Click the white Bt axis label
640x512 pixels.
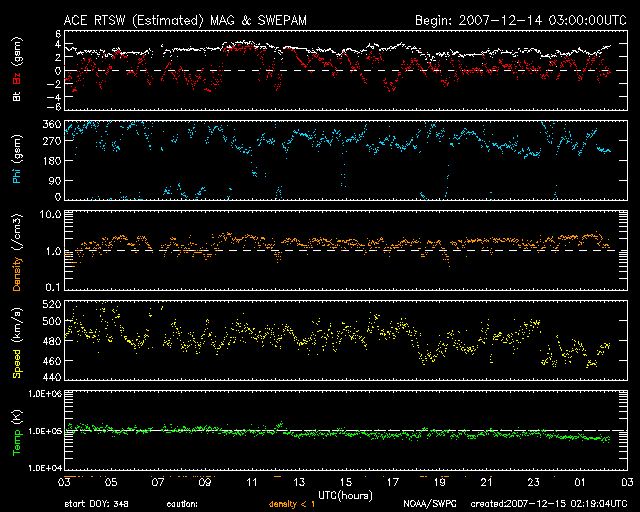[16, 97]
